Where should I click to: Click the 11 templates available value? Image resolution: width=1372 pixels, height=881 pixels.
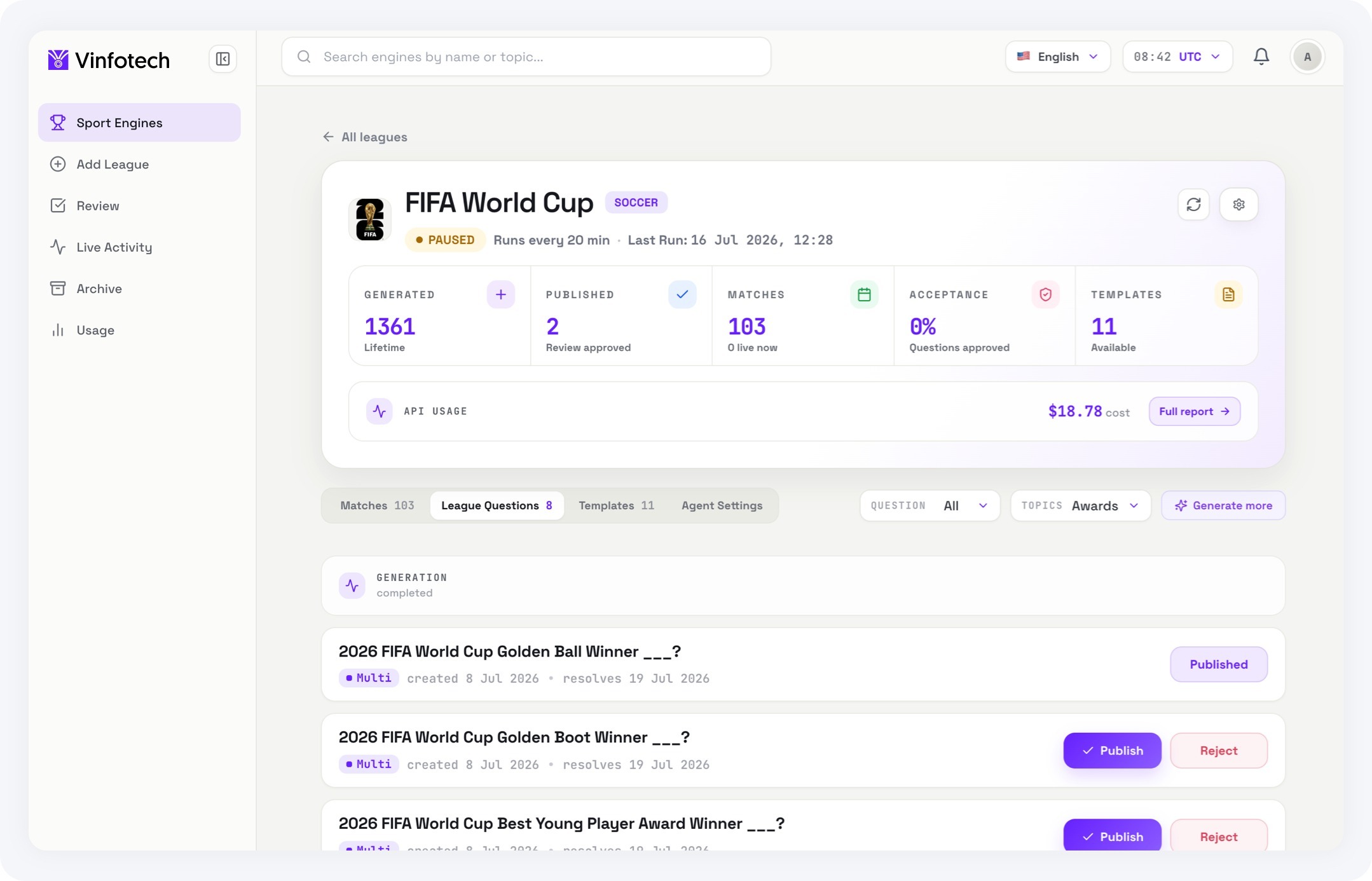[x=1104, y=326]
